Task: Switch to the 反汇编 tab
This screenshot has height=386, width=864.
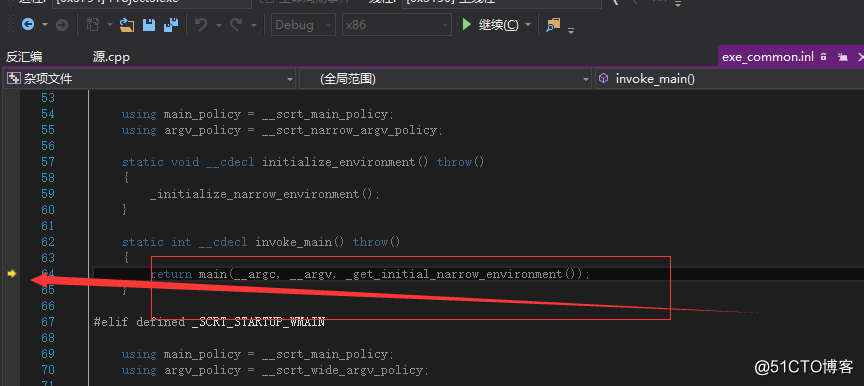Action: pyautogui.click(x=24, y=57)
